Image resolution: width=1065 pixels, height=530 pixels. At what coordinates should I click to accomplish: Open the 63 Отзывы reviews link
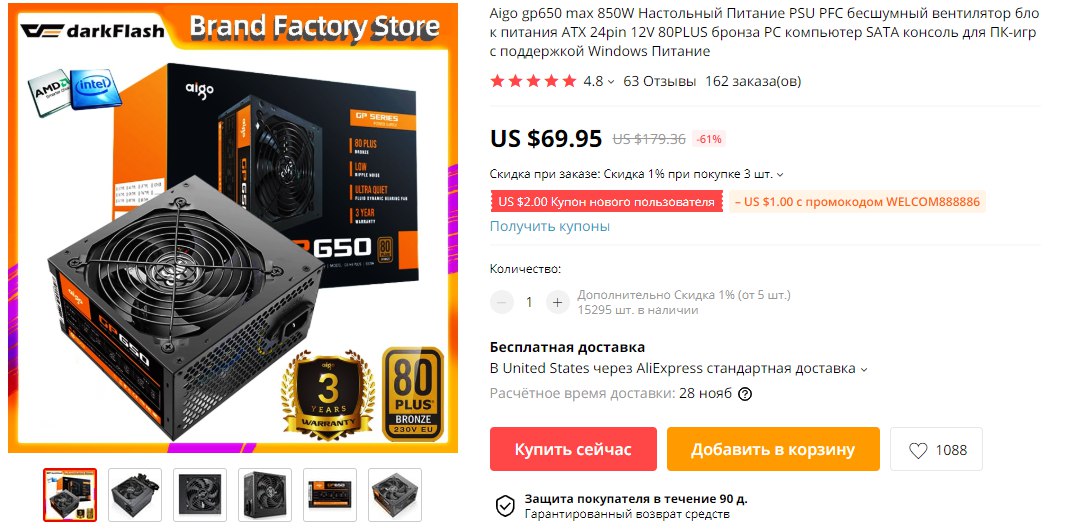click(660, 82)
